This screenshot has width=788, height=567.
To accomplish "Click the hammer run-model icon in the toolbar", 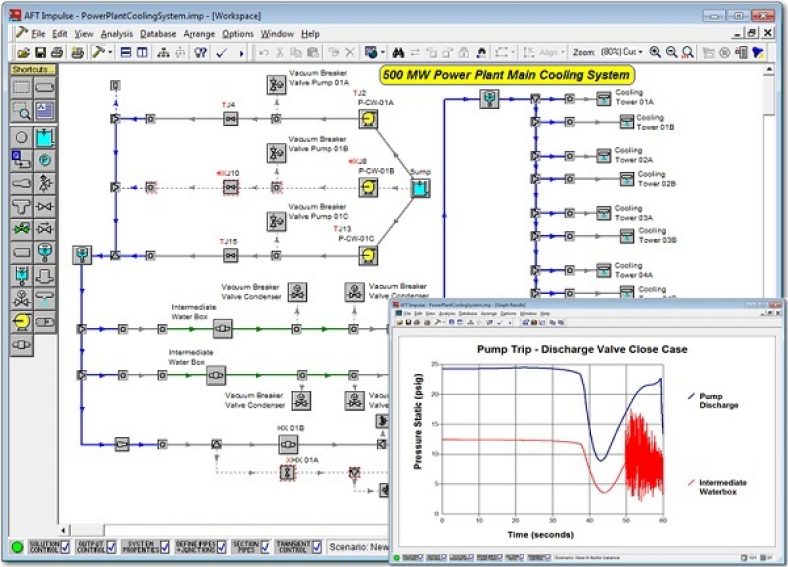I will click(98, 52).
